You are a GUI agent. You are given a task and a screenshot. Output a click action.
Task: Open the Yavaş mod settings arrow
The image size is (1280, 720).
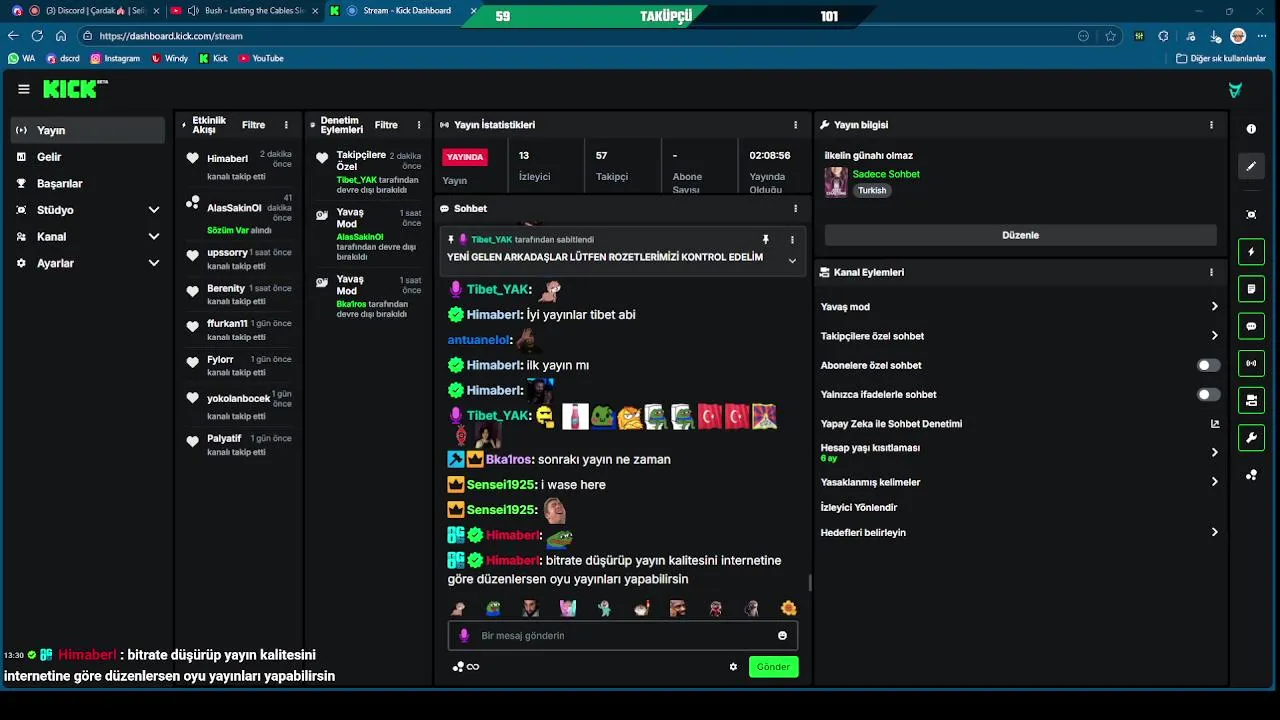[1214, 307]
